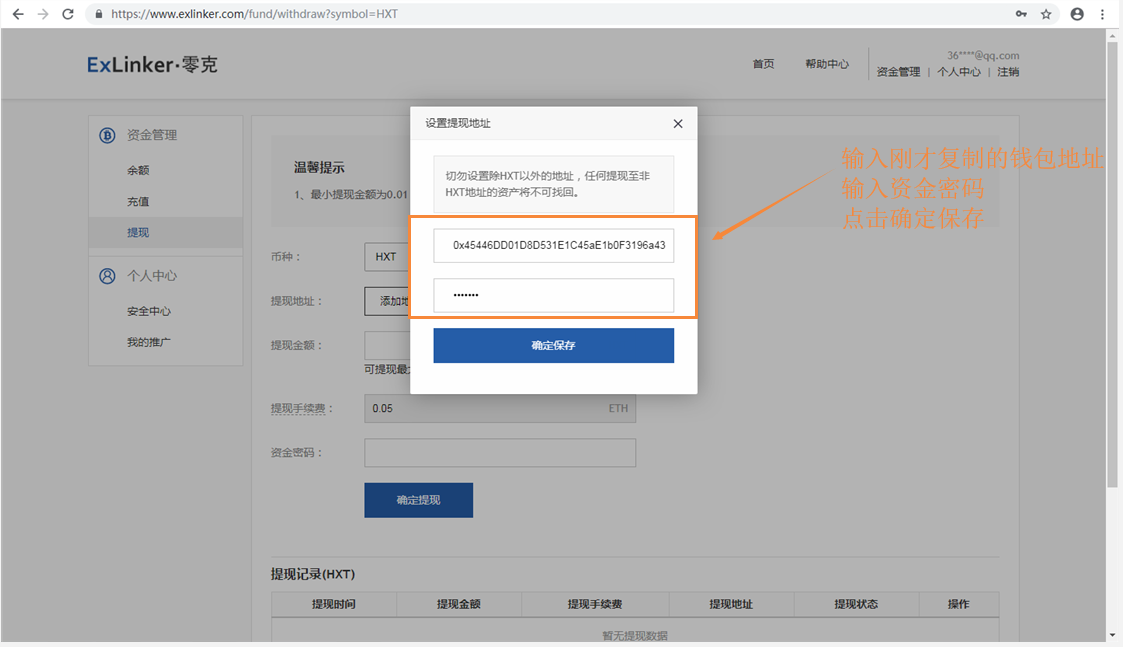1123x647 pixels.
Task: Click the 个人中心 person icon in sidebar
Action: click(107, 276)
